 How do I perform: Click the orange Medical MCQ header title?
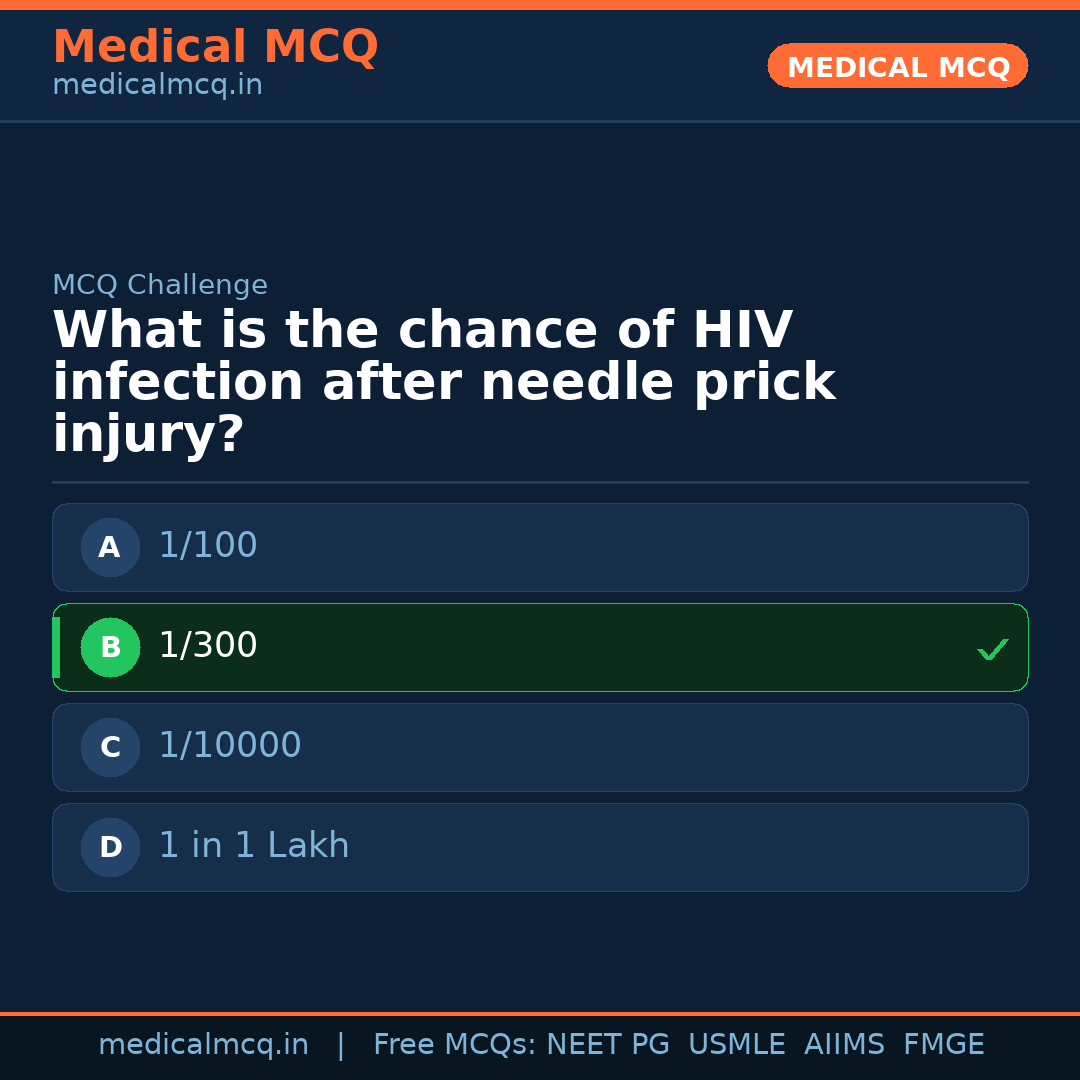[x=215, y=47]
